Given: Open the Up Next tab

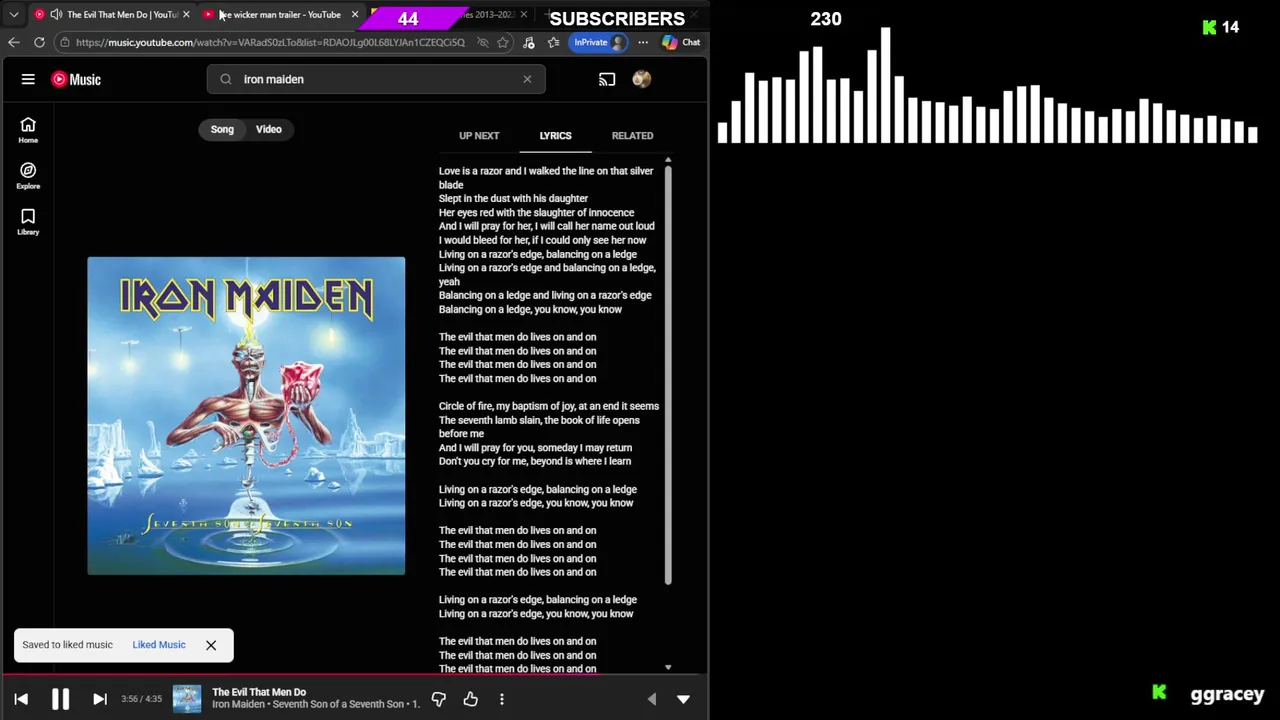Looking at the screenshot, I should (479, 136).
